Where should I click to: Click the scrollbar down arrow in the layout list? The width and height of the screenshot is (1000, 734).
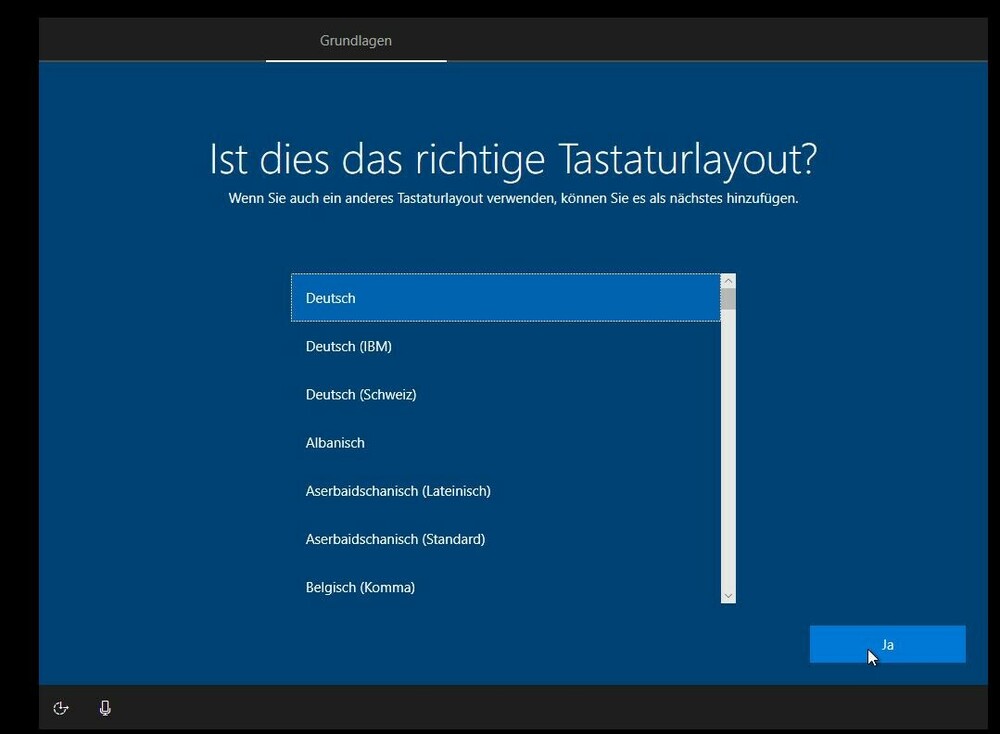click(x=728, y=595)
